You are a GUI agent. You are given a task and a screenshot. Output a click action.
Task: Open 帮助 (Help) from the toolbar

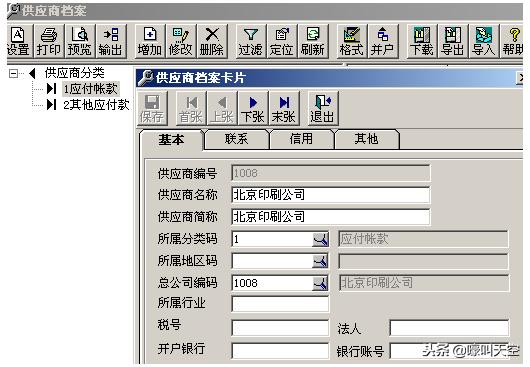click(512, 42)
